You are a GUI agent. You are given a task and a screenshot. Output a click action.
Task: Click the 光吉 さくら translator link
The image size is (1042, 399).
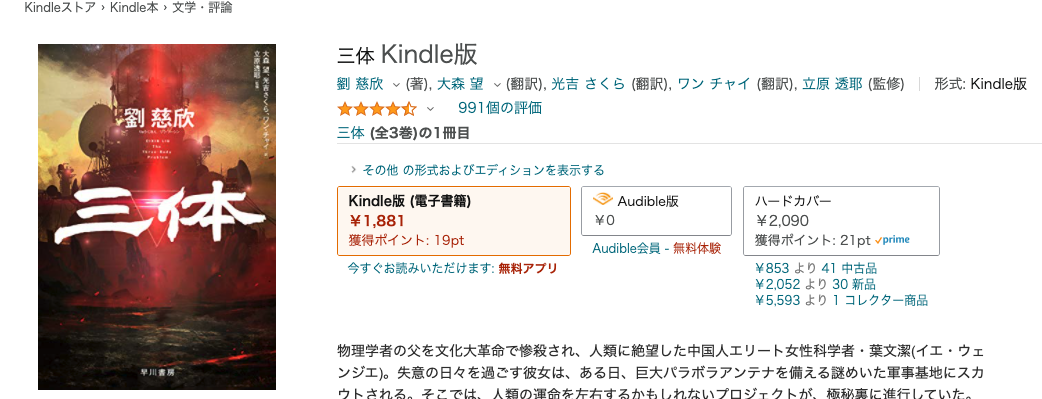click(588, 84)
